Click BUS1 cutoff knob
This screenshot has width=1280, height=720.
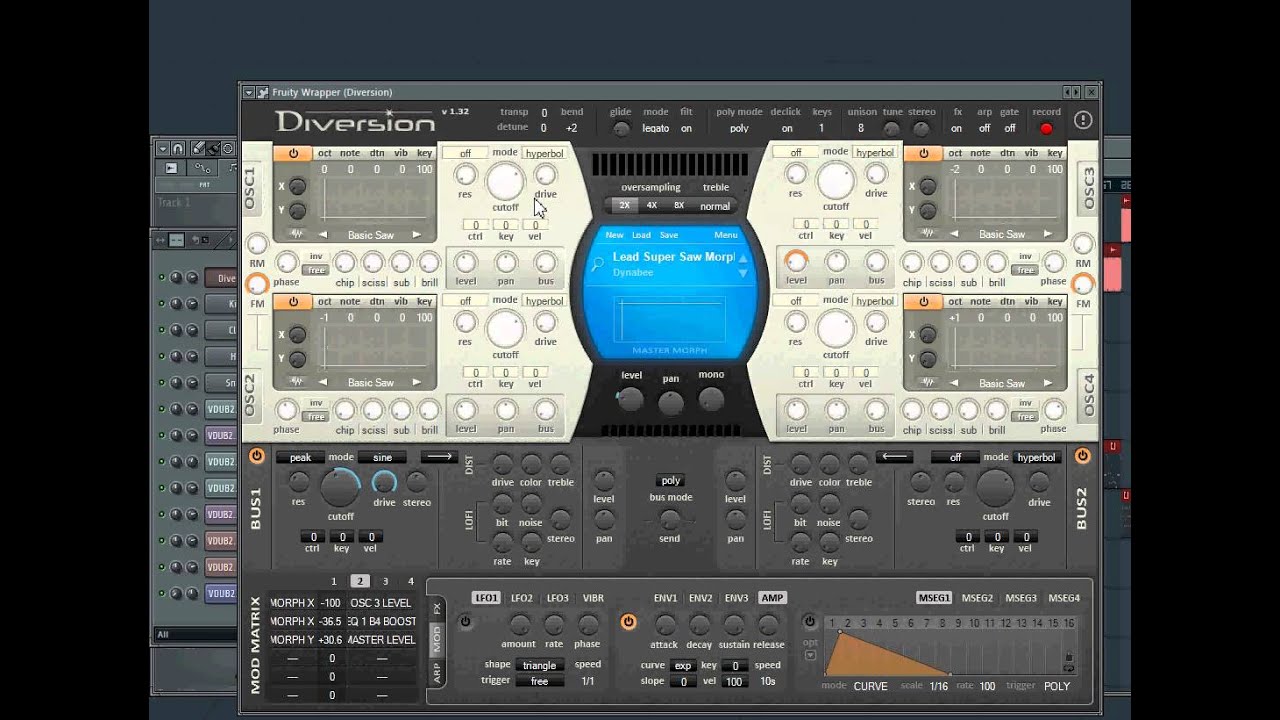tap(340, 489)
